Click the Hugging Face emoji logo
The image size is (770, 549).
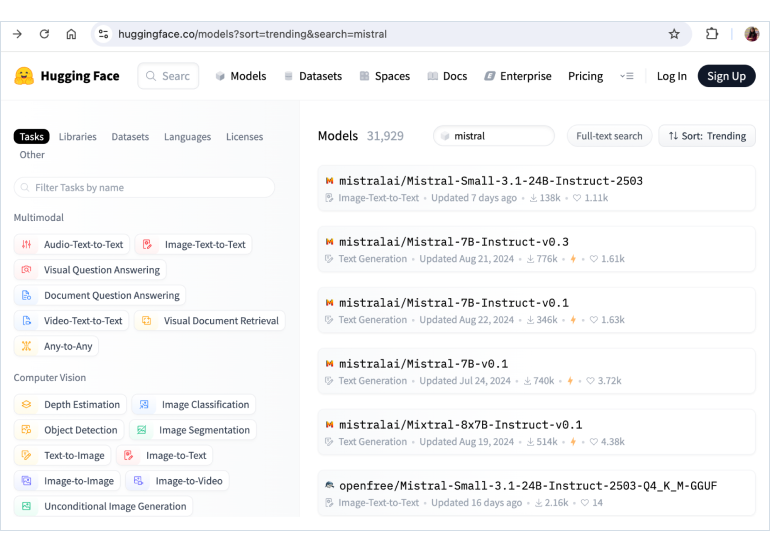[24, 76]
